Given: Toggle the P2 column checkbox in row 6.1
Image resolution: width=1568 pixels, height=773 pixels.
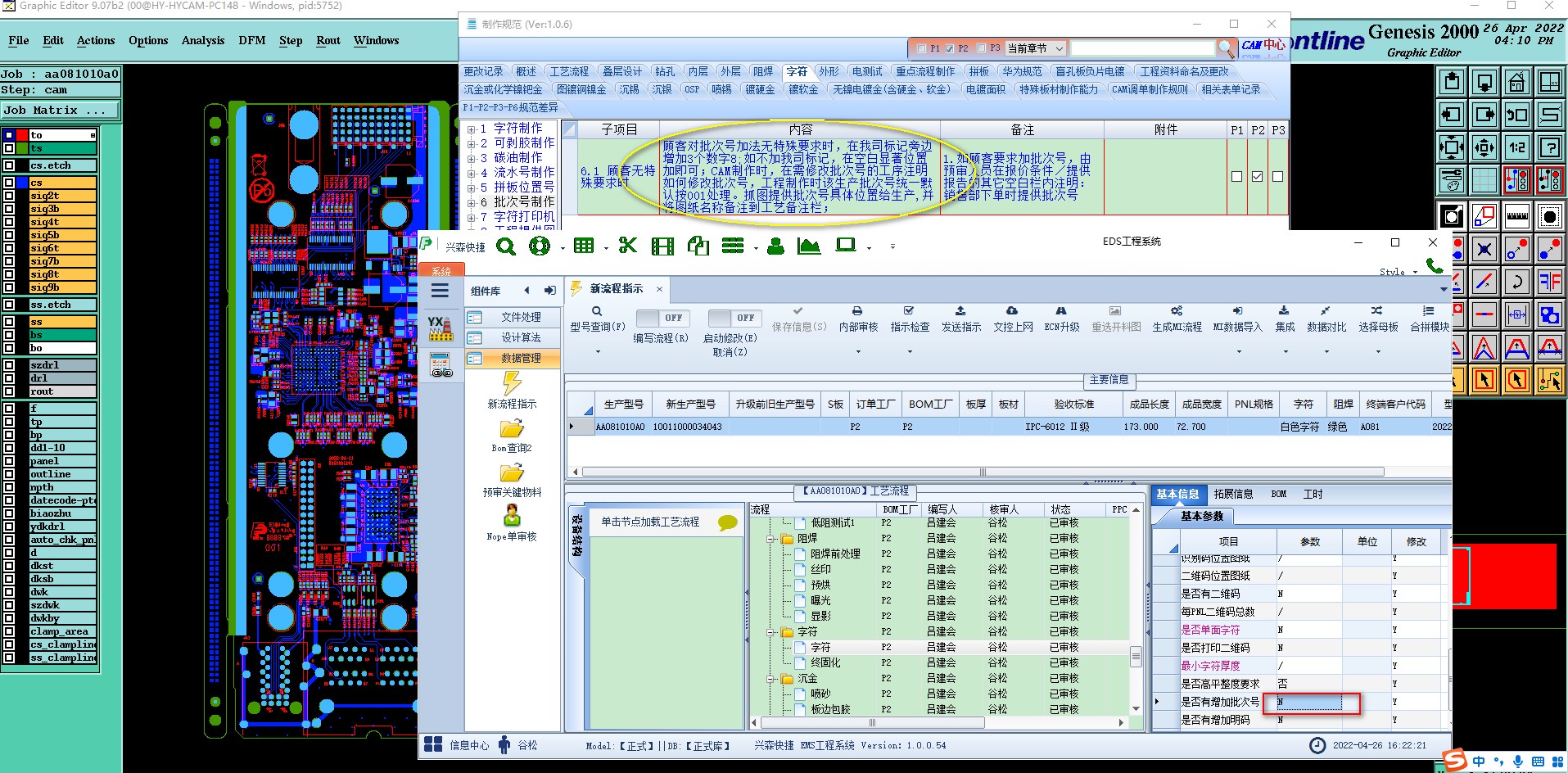Looking at the screenshot, I should point(1257,176).
